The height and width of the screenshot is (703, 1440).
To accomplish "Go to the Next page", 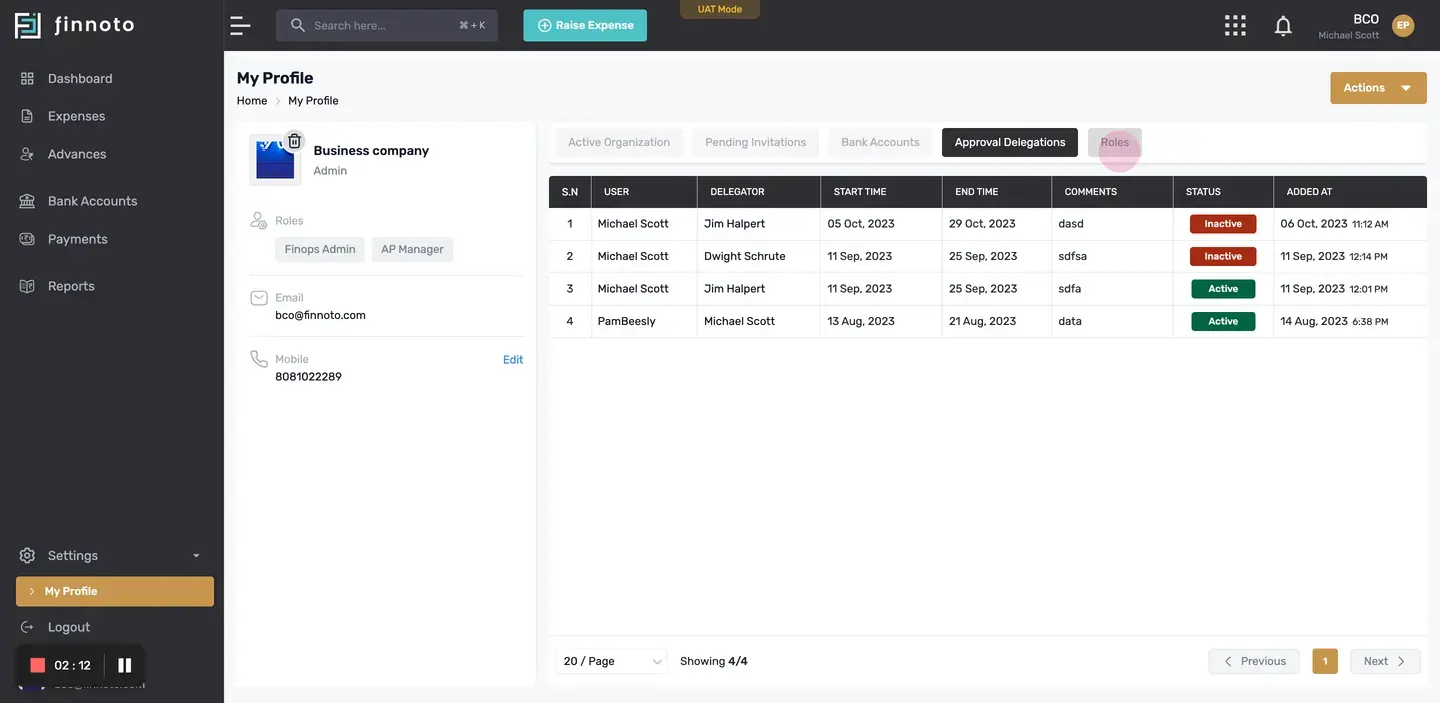I will coord(1385,661).
